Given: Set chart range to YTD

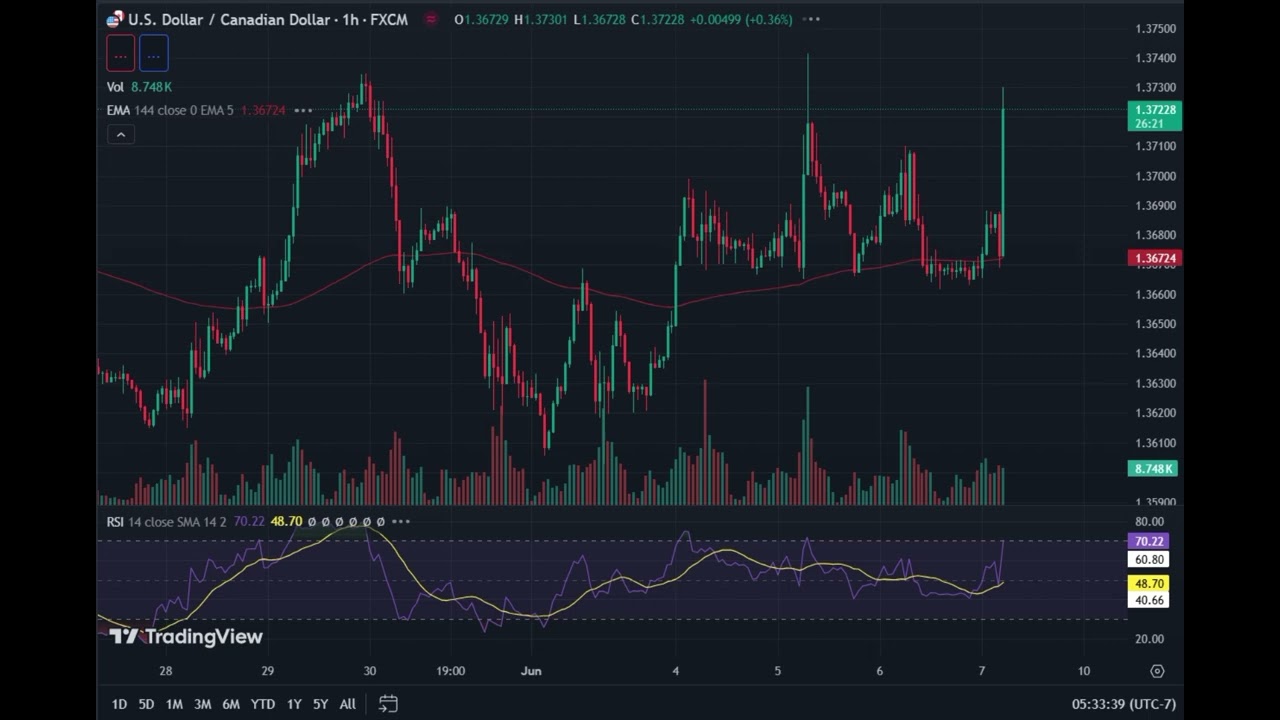Looking at the screenshot, I should [x=263, y=704].
